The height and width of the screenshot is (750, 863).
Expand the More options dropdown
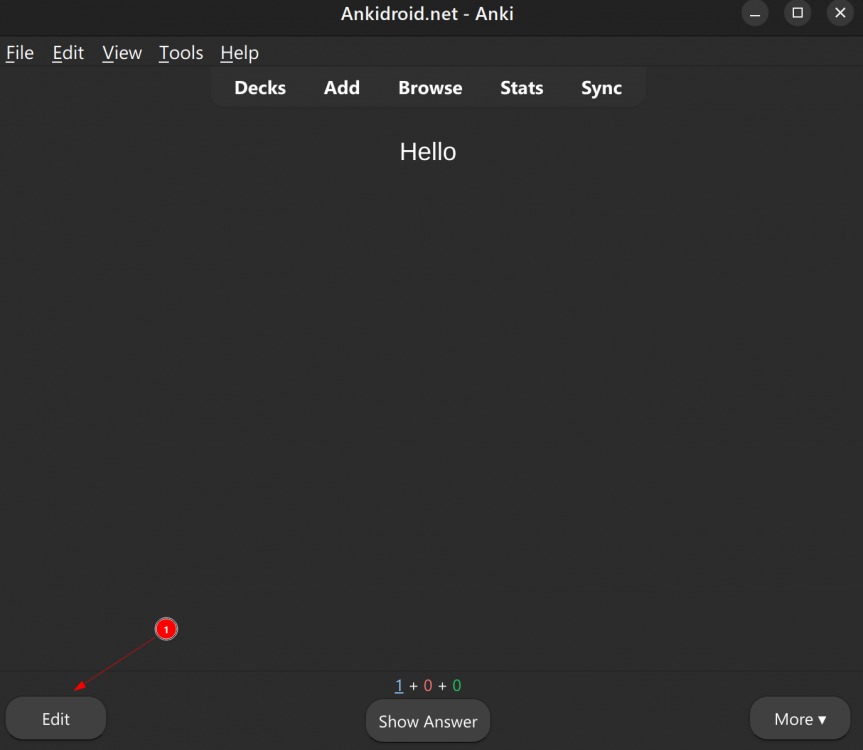pyautogui.click(x=800, y=719)
